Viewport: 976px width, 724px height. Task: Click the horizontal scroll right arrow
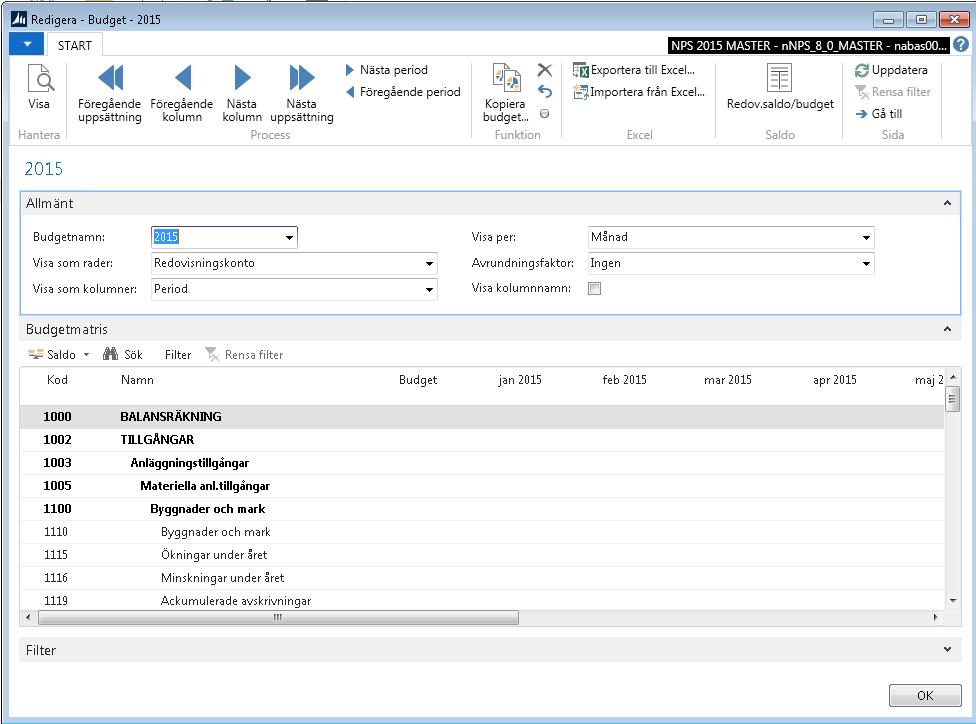pos(935,618)
